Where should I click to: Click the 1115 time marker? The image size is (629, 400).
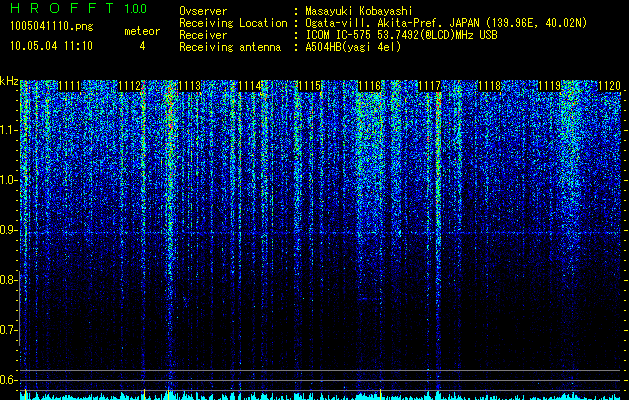point(310,86)
